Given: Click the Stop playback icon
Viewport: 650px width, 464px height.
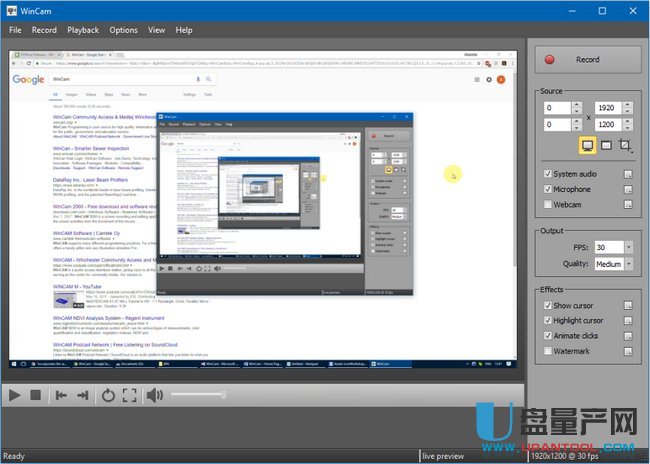Looking at the screenshot, I should click(36, 395).
